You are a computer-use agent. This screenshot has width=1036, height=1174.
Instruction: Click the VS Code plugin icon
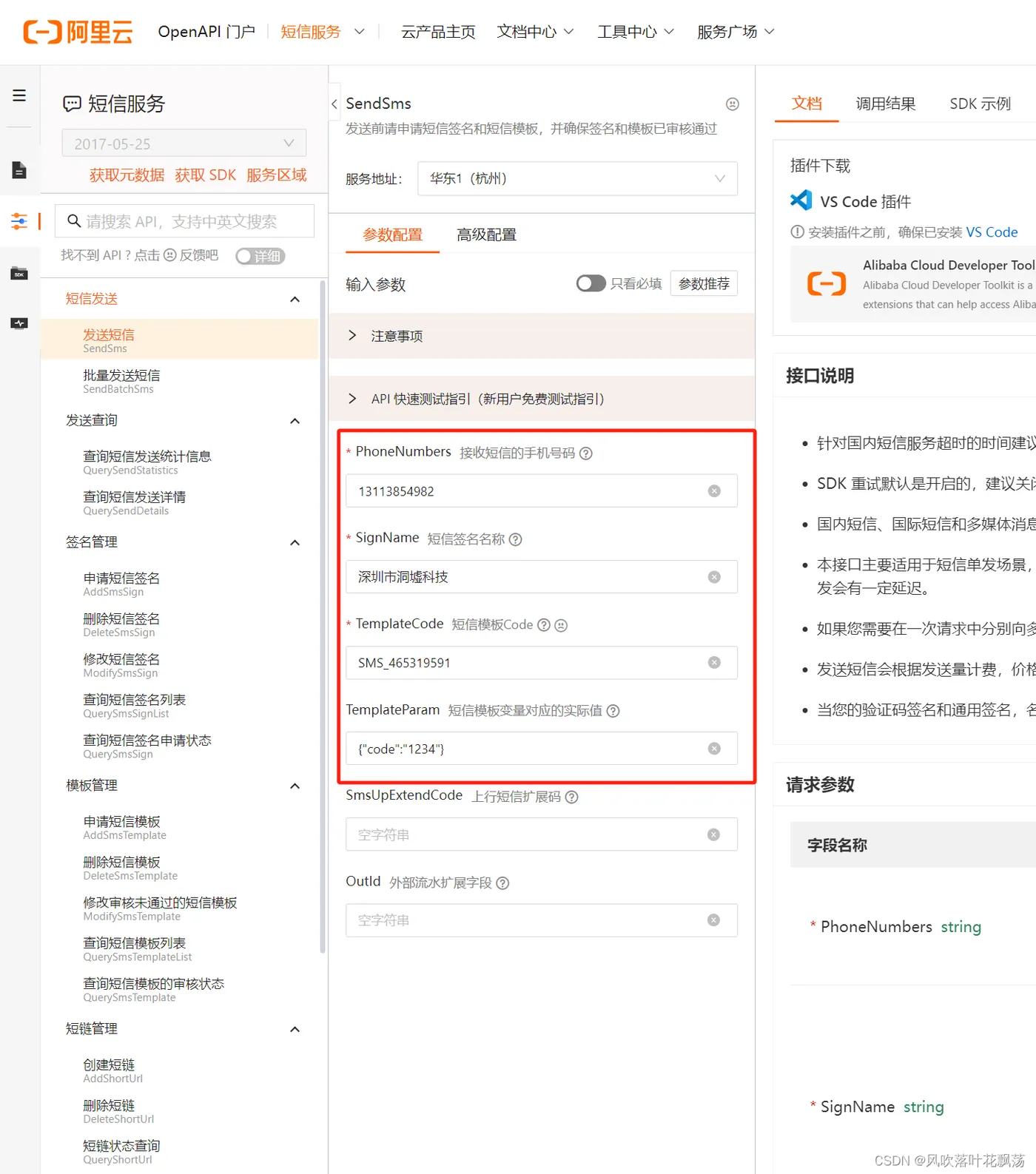coord(801,200)
